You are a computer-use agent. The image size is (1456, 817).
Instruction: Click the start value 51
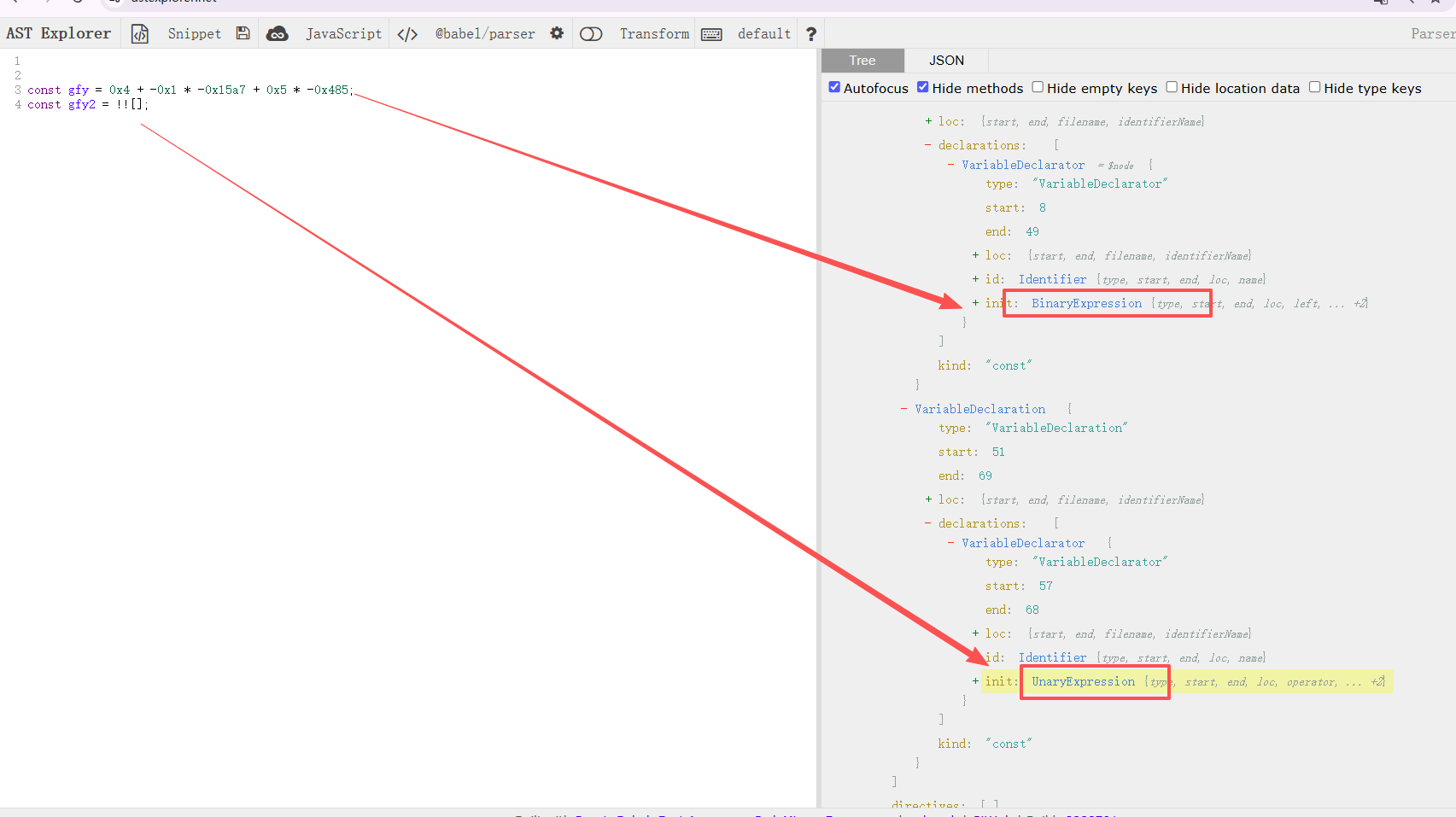click(998, 452)
